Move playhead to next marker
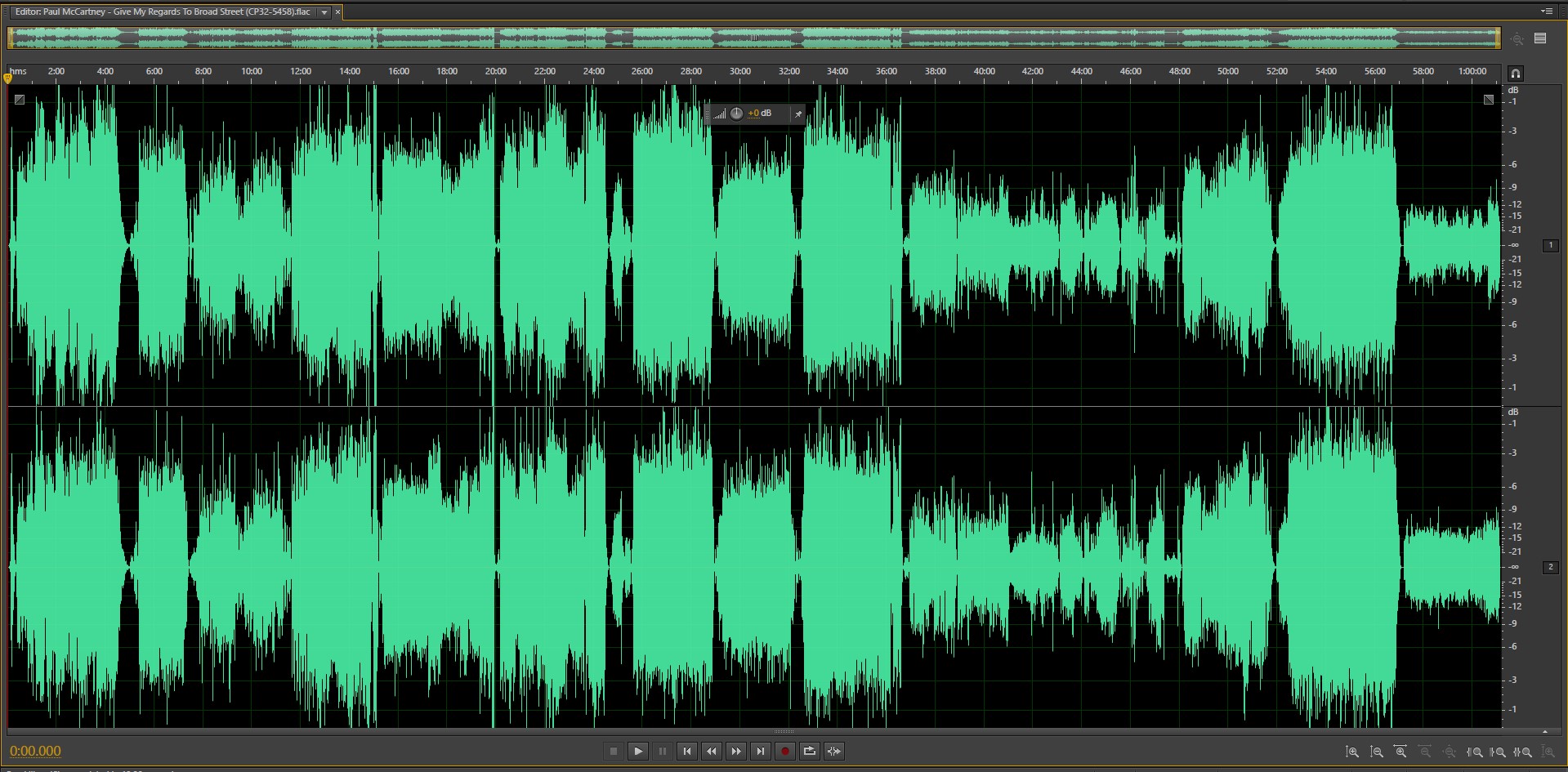Image resolution: width=1568 pixels, height=772 pixels. (x=761, y=752)
